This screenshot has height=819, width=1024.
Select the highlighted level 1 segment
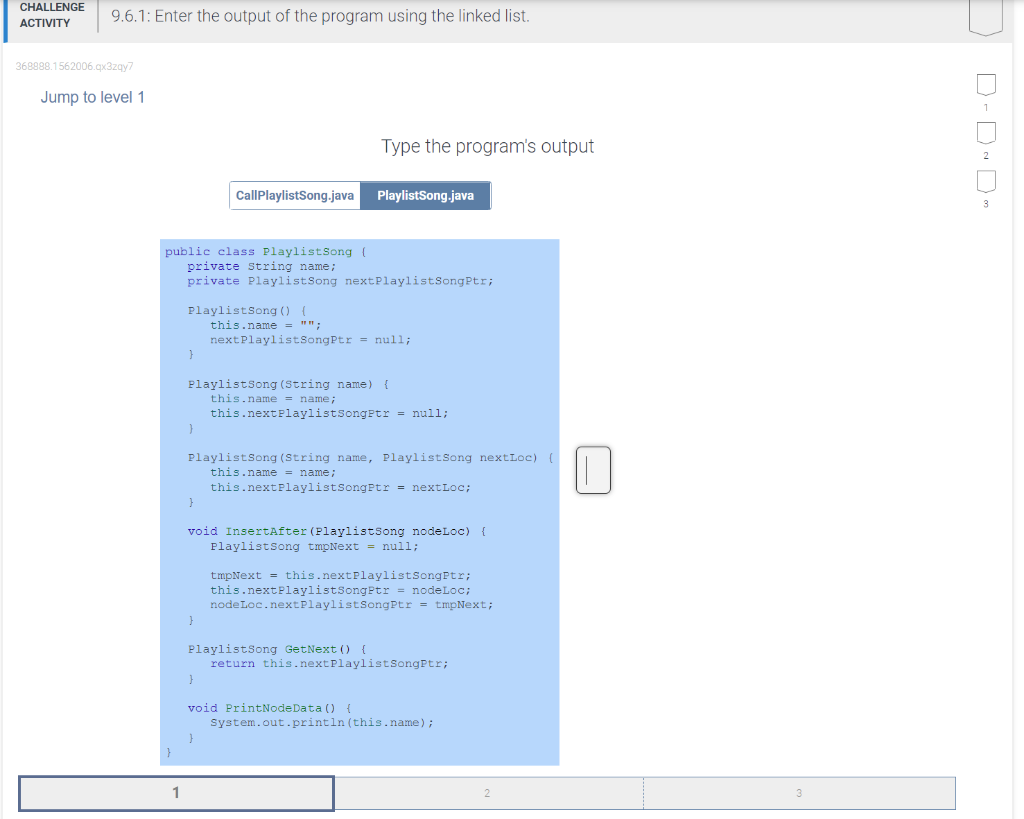tap(176, 793)
